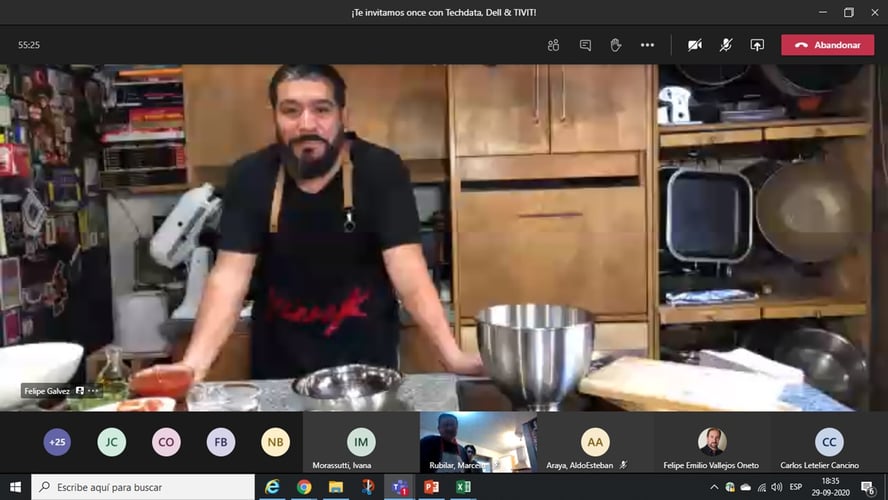Open Google Chrome from the taskbar
Screen dimensions: 888x500
[x=304, y=487]
